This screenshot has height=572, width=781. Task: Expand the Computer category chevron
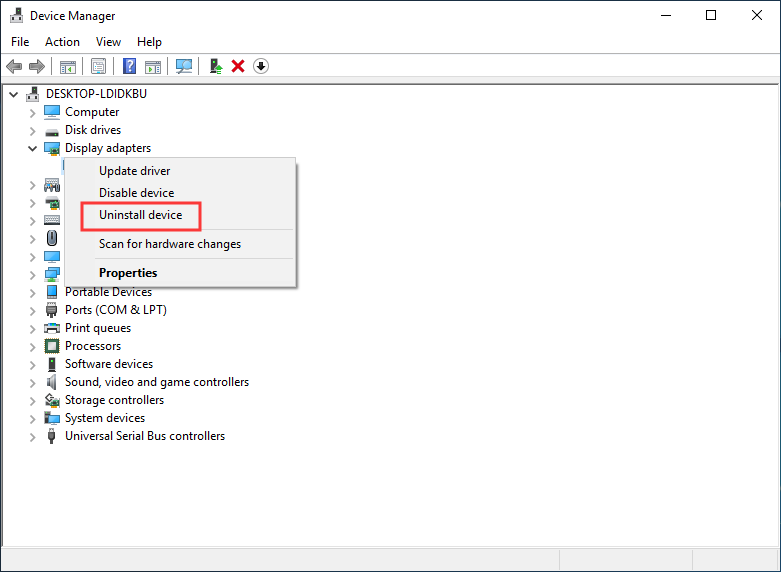click(x=32, y=113)
